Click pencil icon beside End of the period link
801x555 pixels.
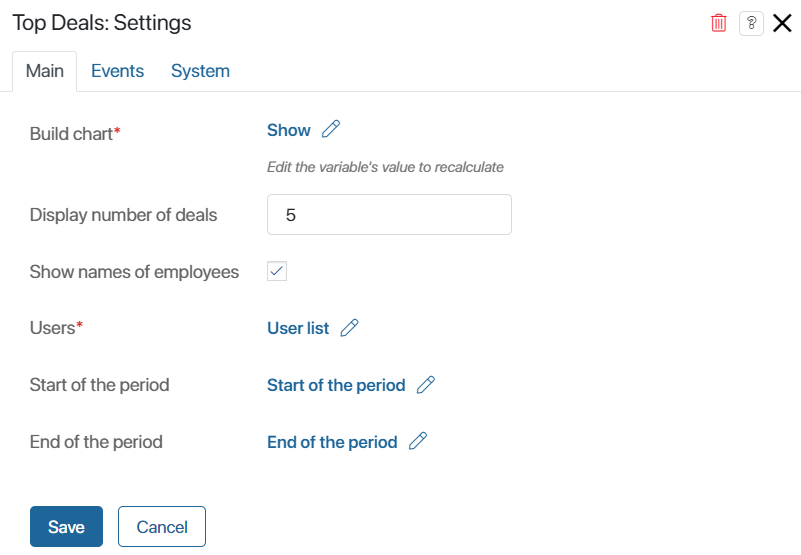418,441
